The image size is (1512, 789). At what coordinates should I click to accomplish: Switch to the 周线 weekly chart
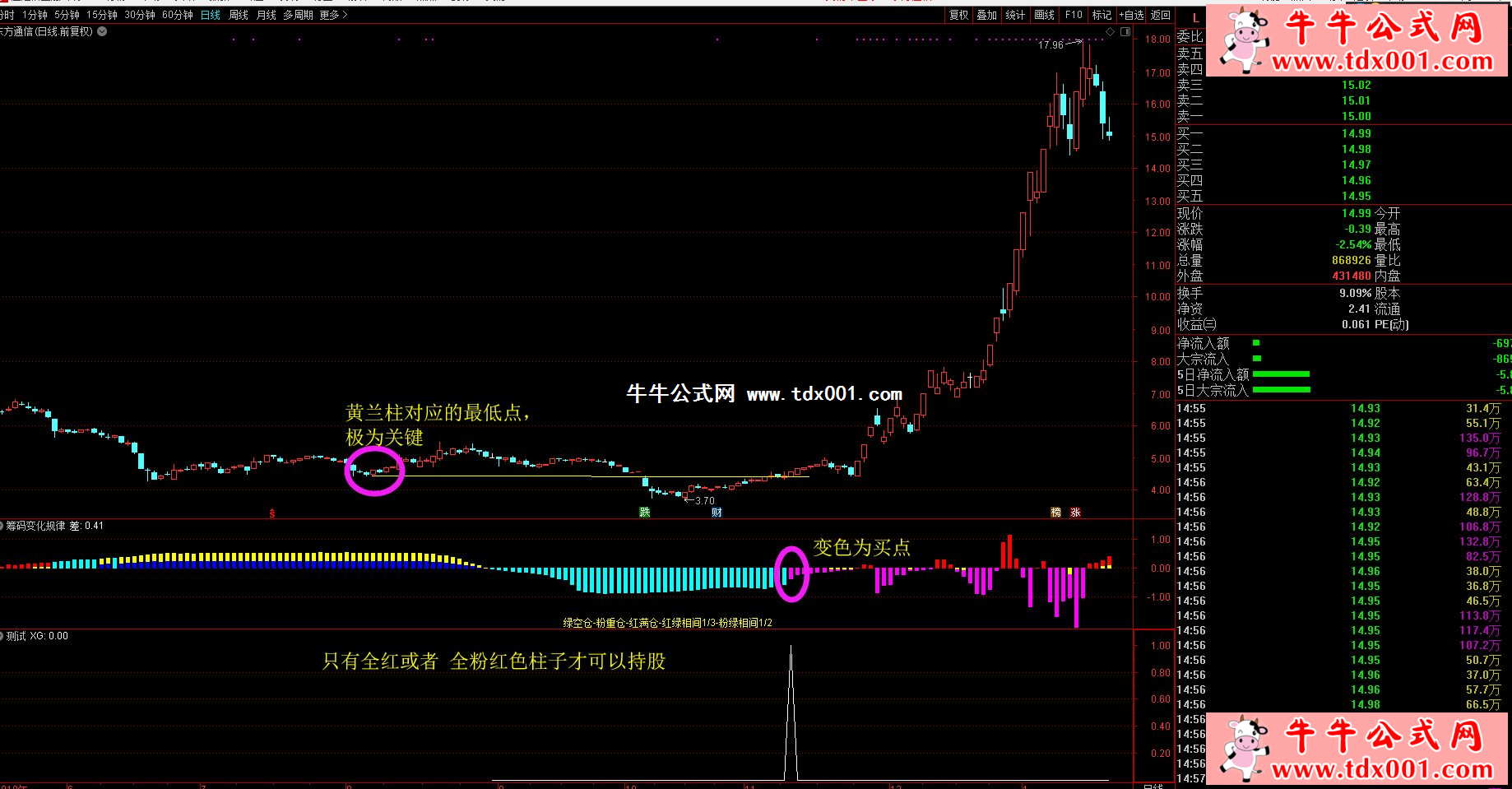point(238,15)
